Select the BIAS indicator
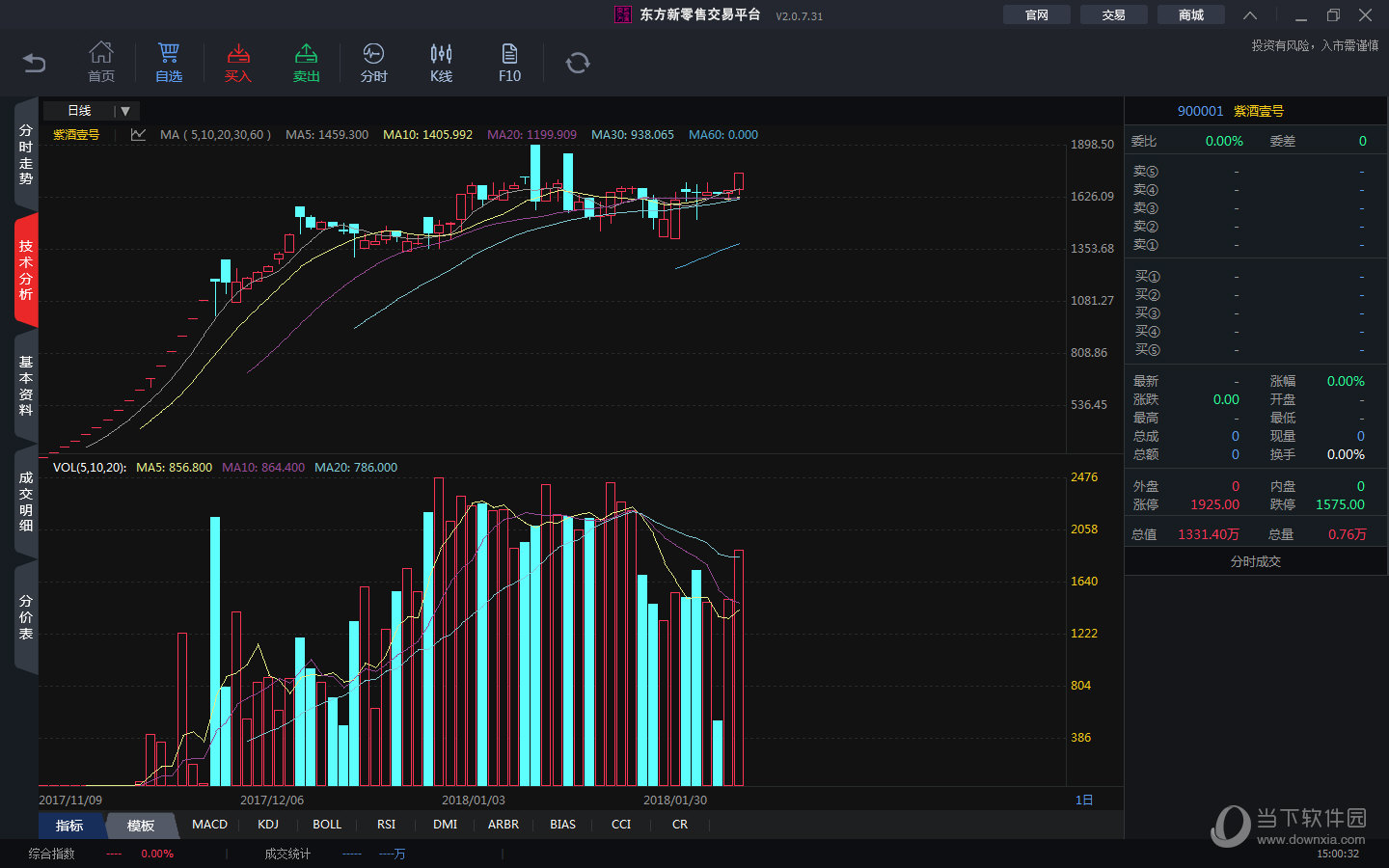 (x=562, y=825)
